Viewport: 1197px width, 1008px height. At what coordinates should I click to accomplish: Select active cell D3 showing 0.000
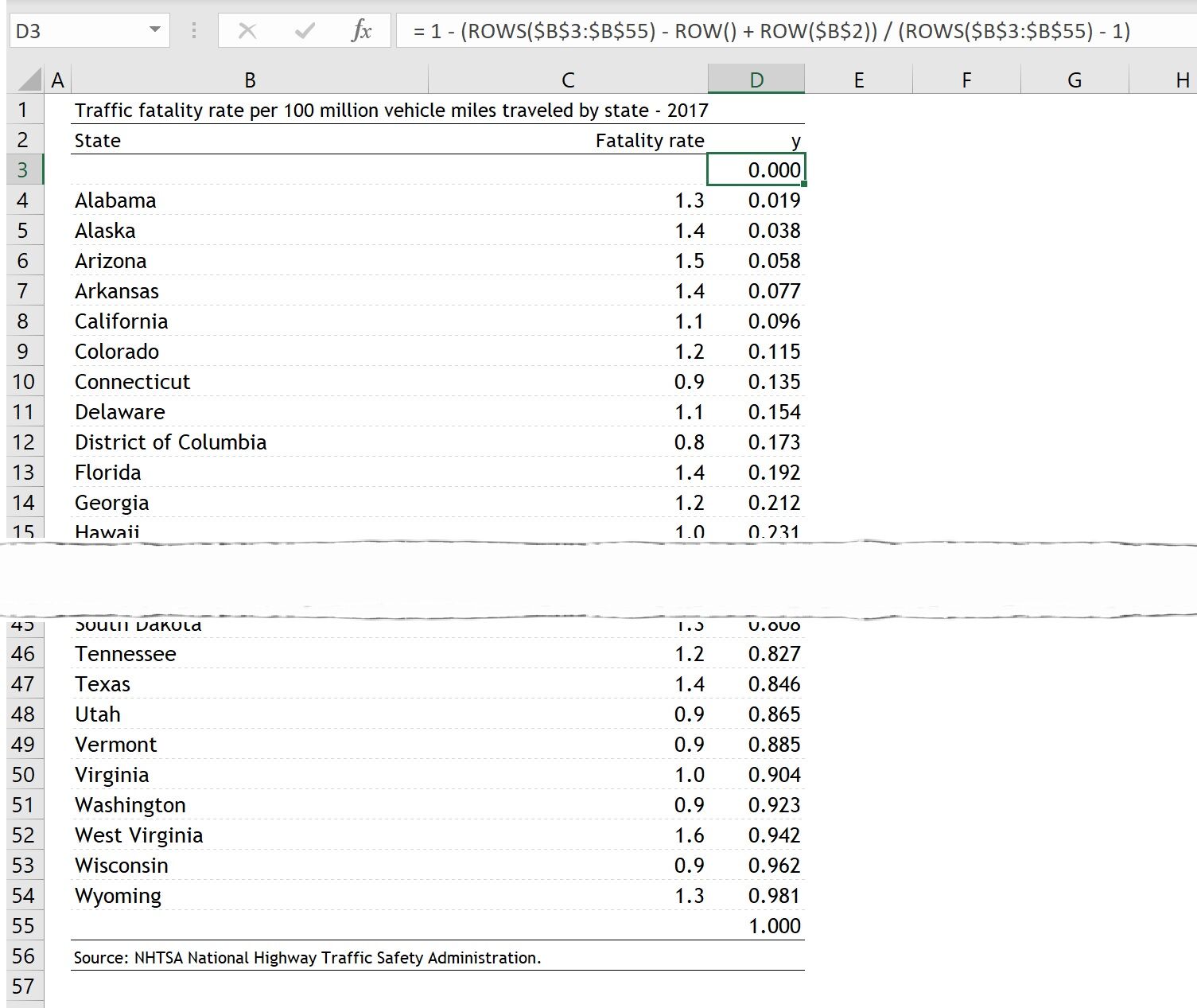[756, 170]
